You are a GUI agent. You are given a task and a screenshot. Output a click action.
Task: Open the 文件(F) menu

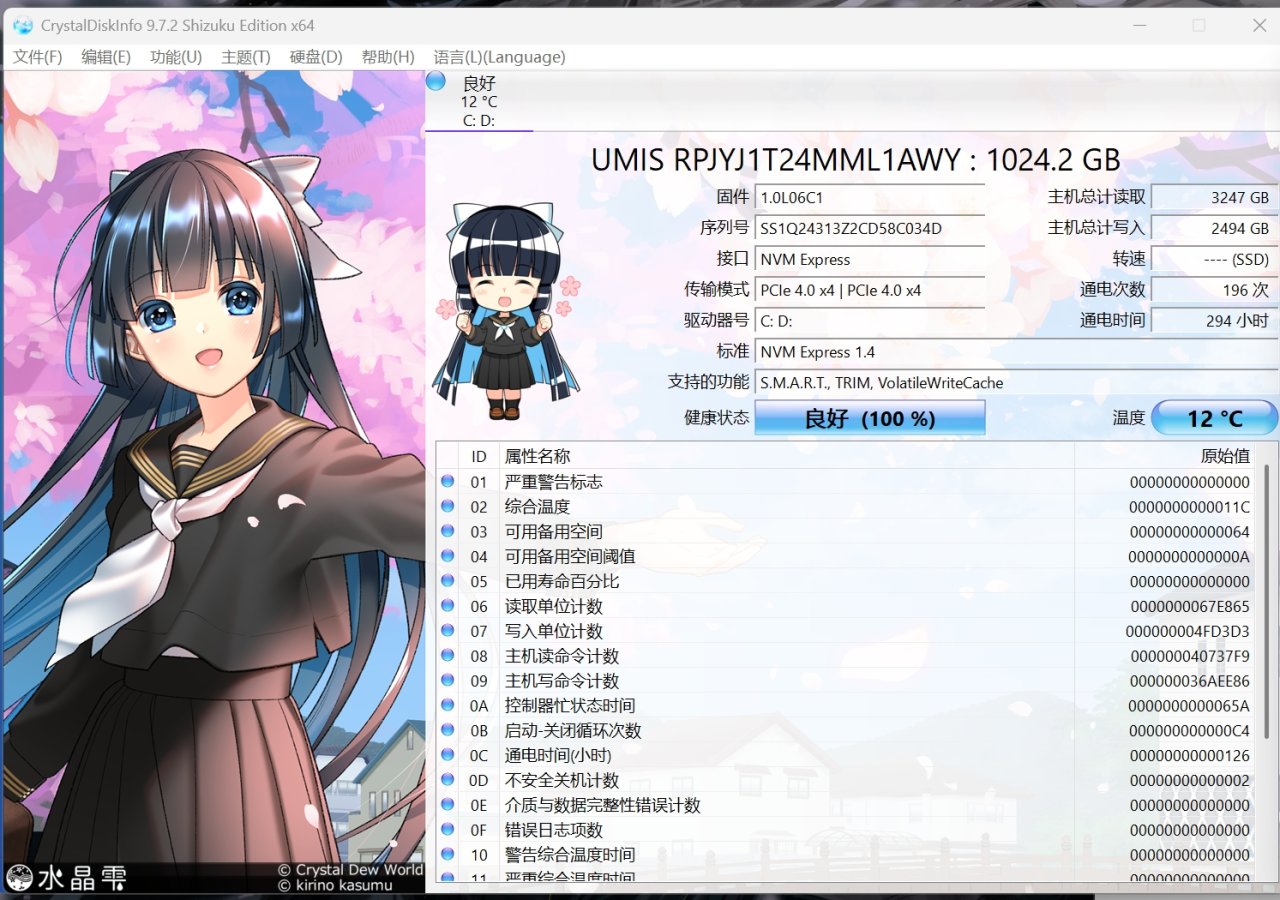coord(38,57)
